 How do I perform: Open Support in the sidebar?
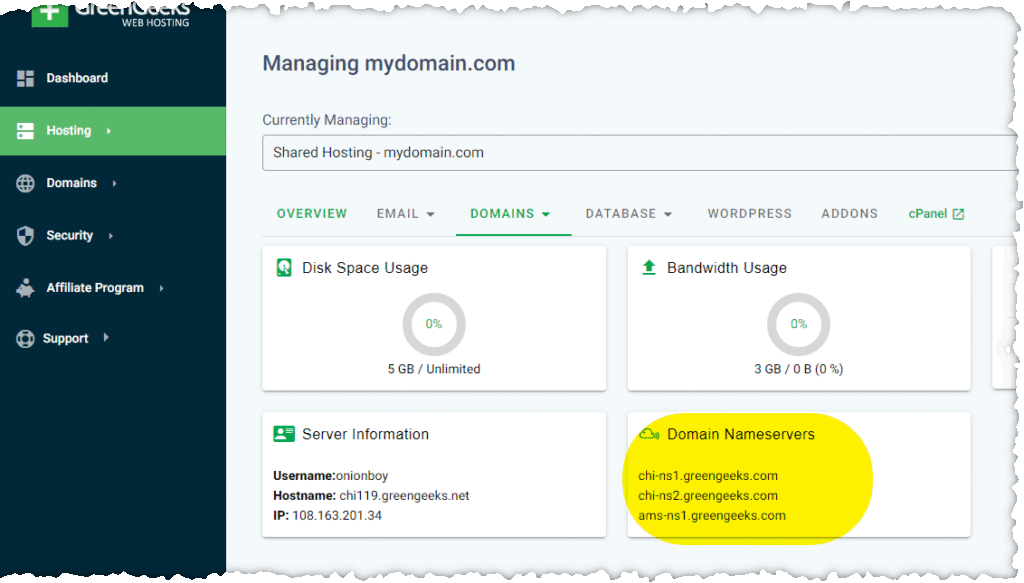tap(65, 339)
